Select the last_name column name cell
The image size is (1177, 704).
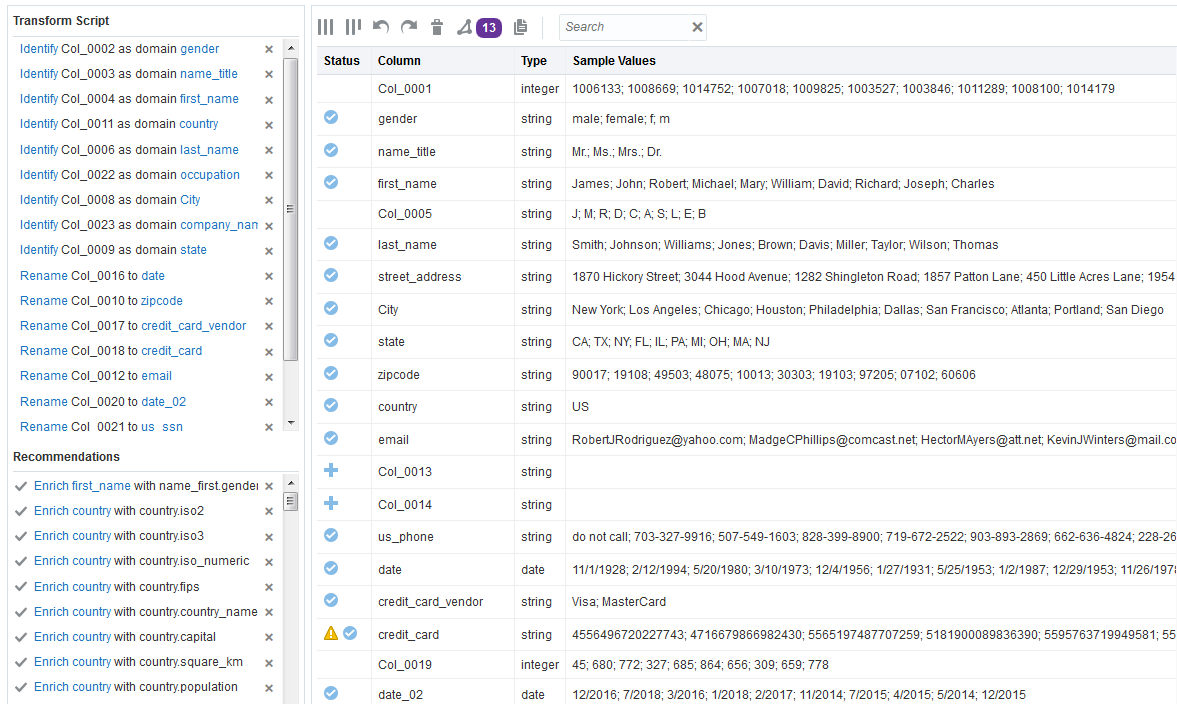[407, 245]
